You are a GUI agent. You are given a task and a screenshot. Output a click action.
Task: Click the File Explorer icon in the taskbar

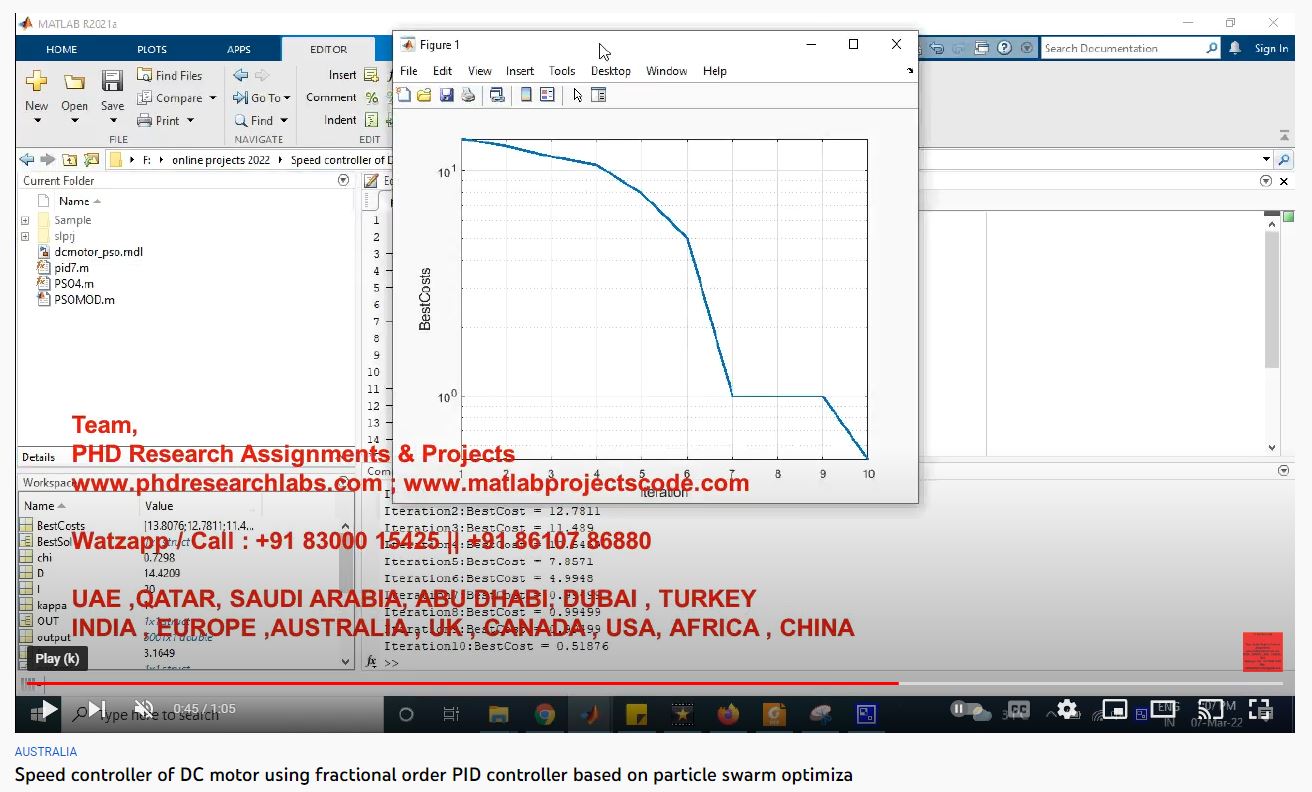(498, 714)
